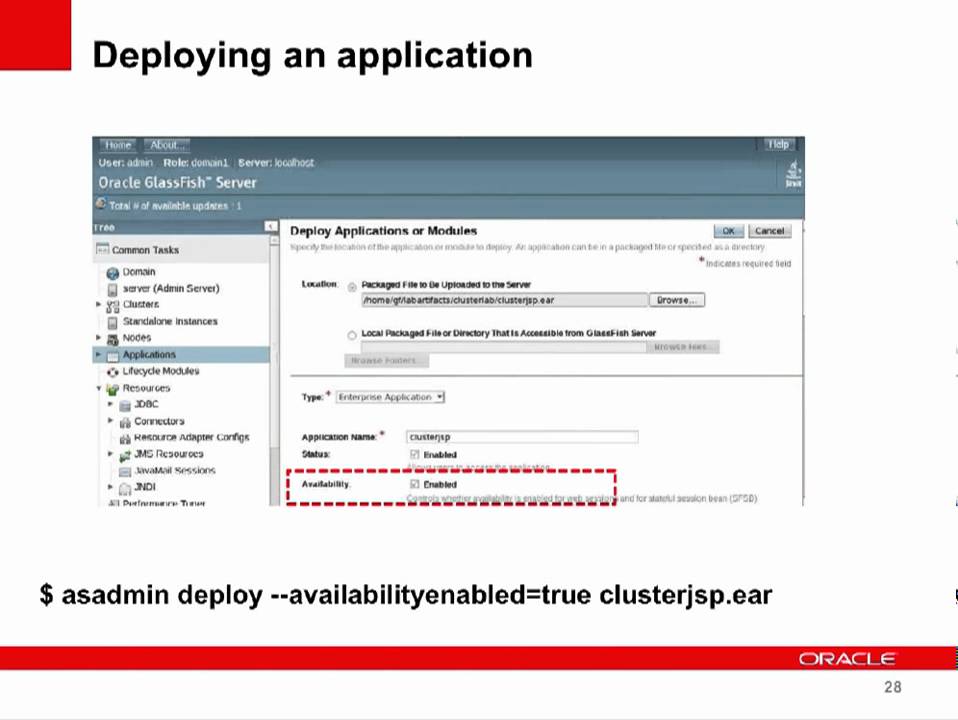The image size is (958, 720).
Task: Click the available updates icon
Action: (101, 203)
